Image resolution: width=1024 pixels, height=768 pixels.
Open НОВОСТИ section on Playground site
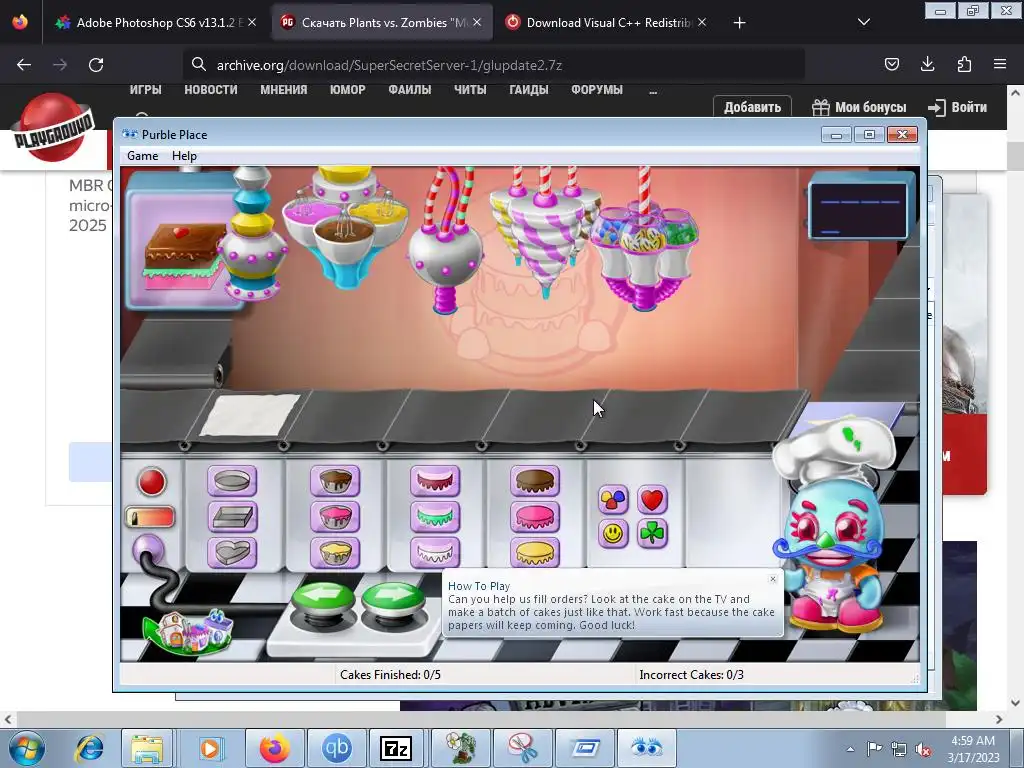(210, 90)
